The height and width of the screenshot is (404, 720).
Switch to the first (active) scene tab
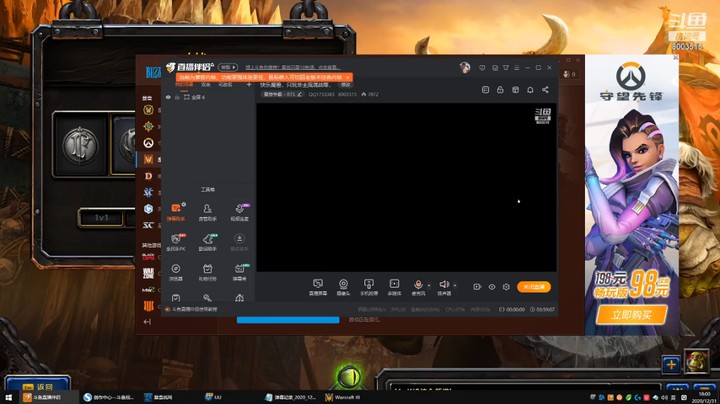click(184, 85)
